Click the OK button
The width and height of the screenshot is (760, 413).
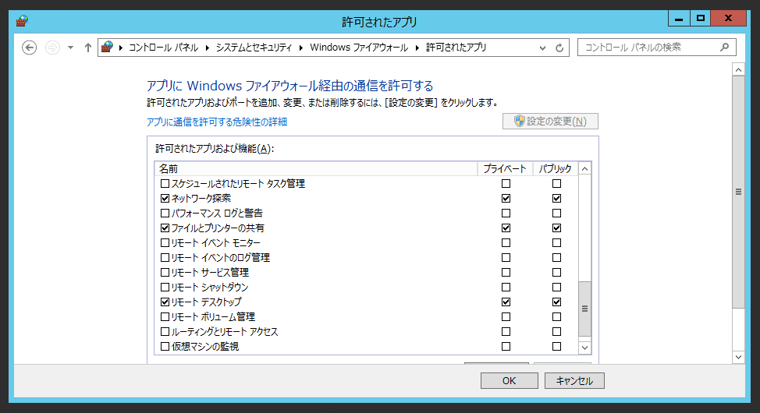(509, 381)
